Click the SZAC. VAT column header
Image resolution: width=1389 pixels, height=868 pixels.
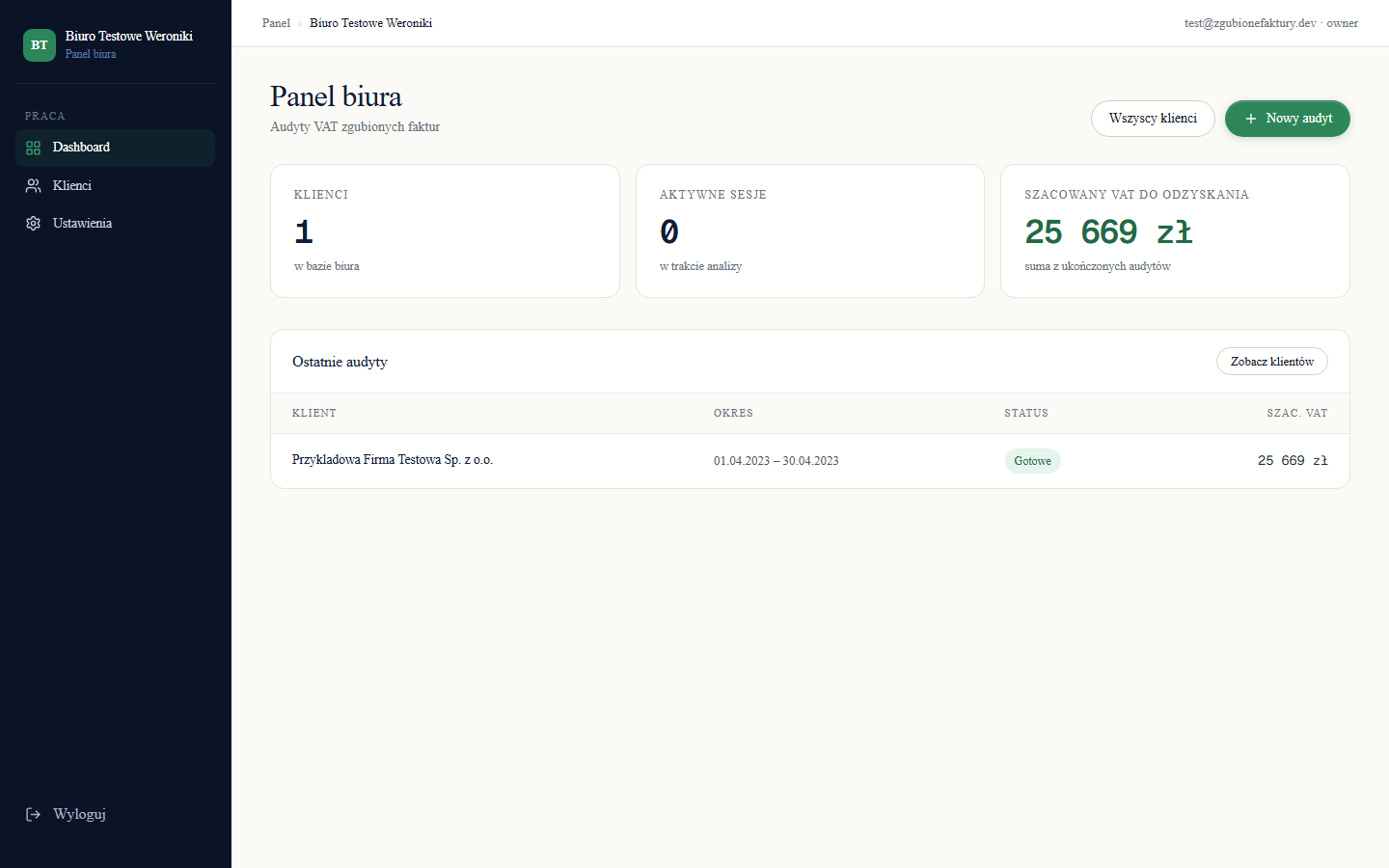(x=1297, y=413)
